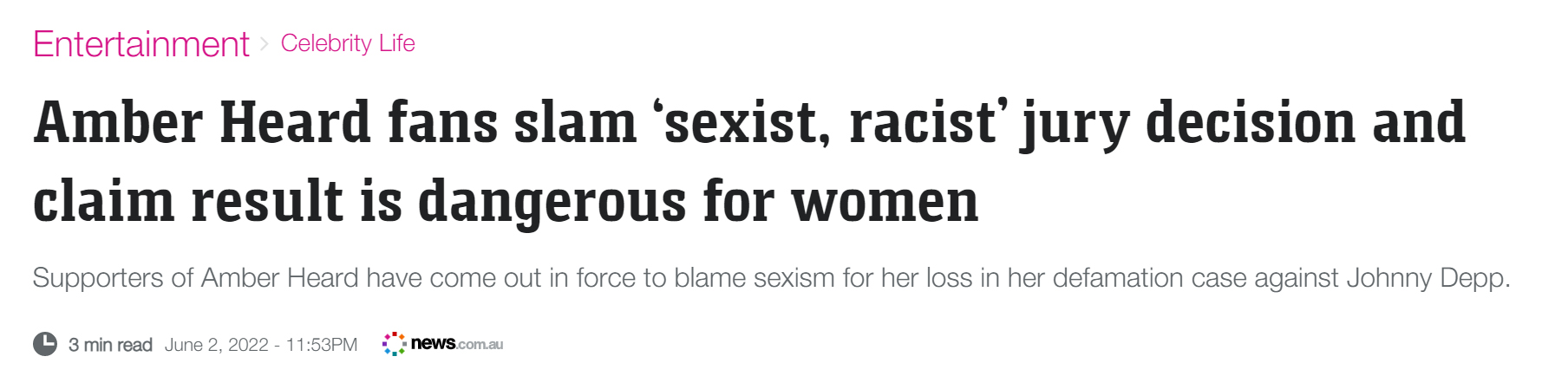1568x376 pixels.
Task: Click 'Johnny Depp' in the summary
Action: (1428, 278)
